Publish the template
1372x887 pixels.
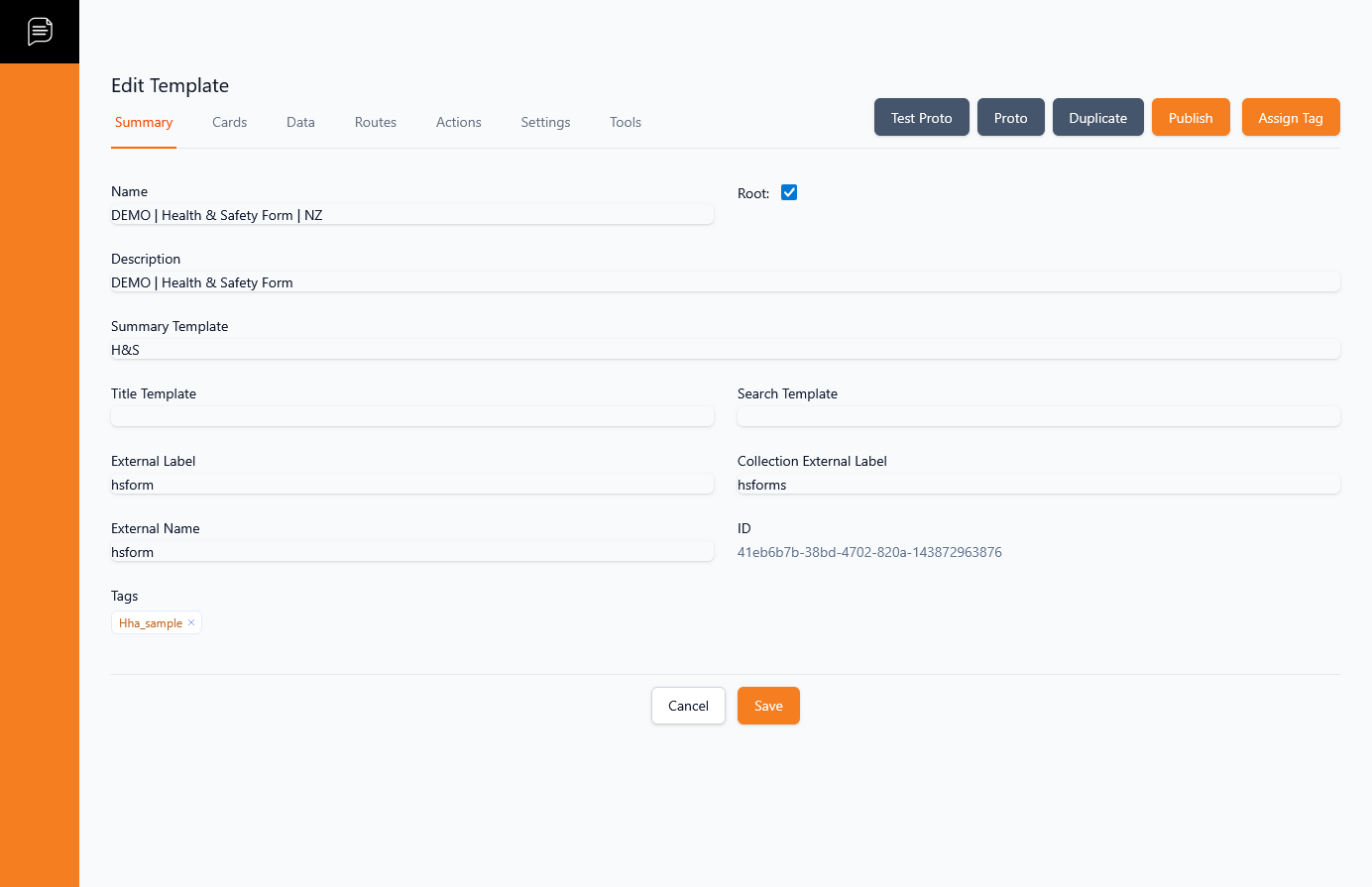[x=1190, y=117]
